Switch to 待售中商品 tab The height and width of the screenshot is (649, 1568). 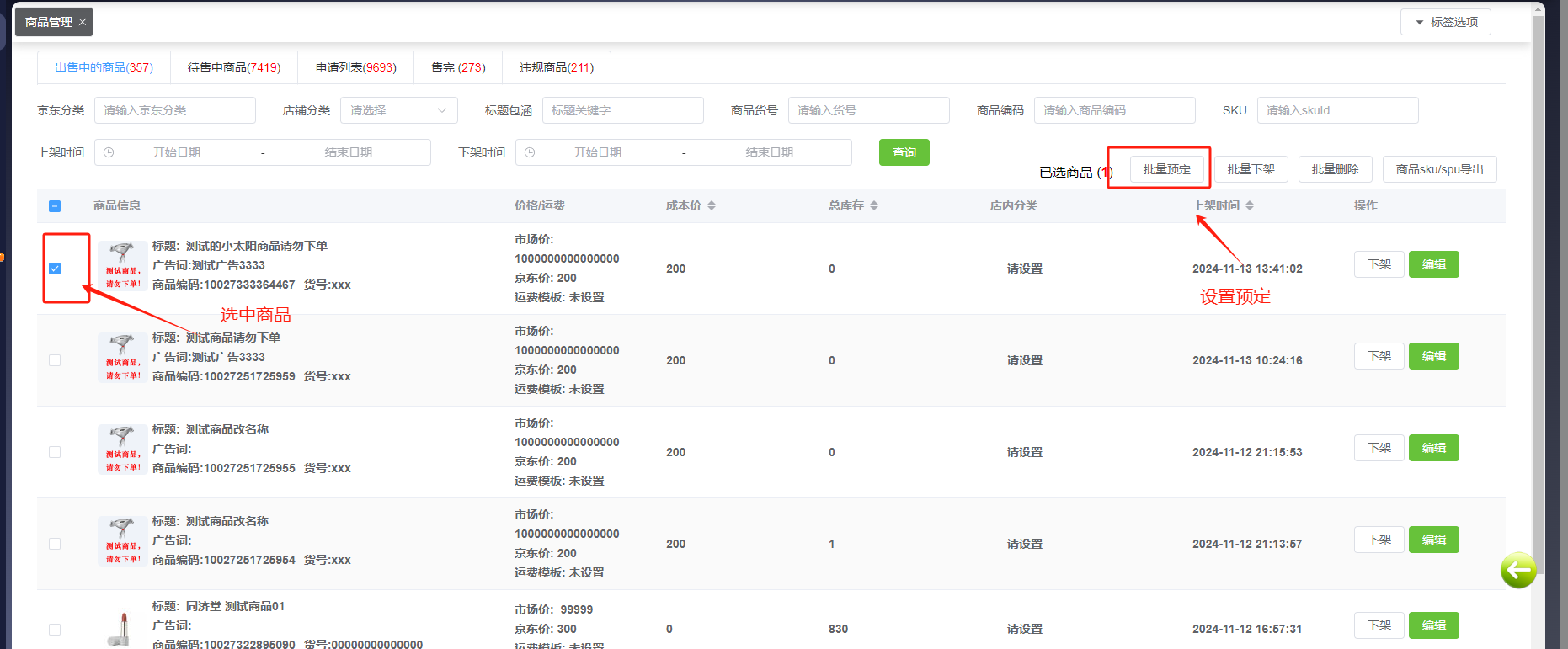(234, 67)
